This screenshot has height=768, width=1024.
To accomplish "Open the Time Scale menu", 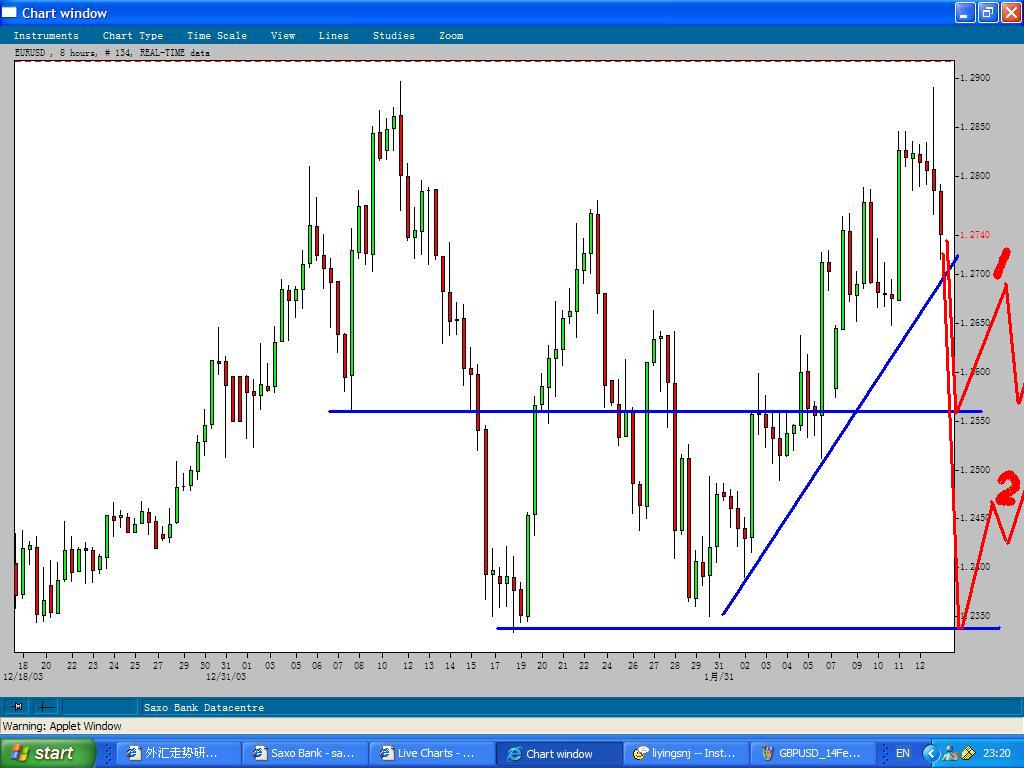I will 217,36.
